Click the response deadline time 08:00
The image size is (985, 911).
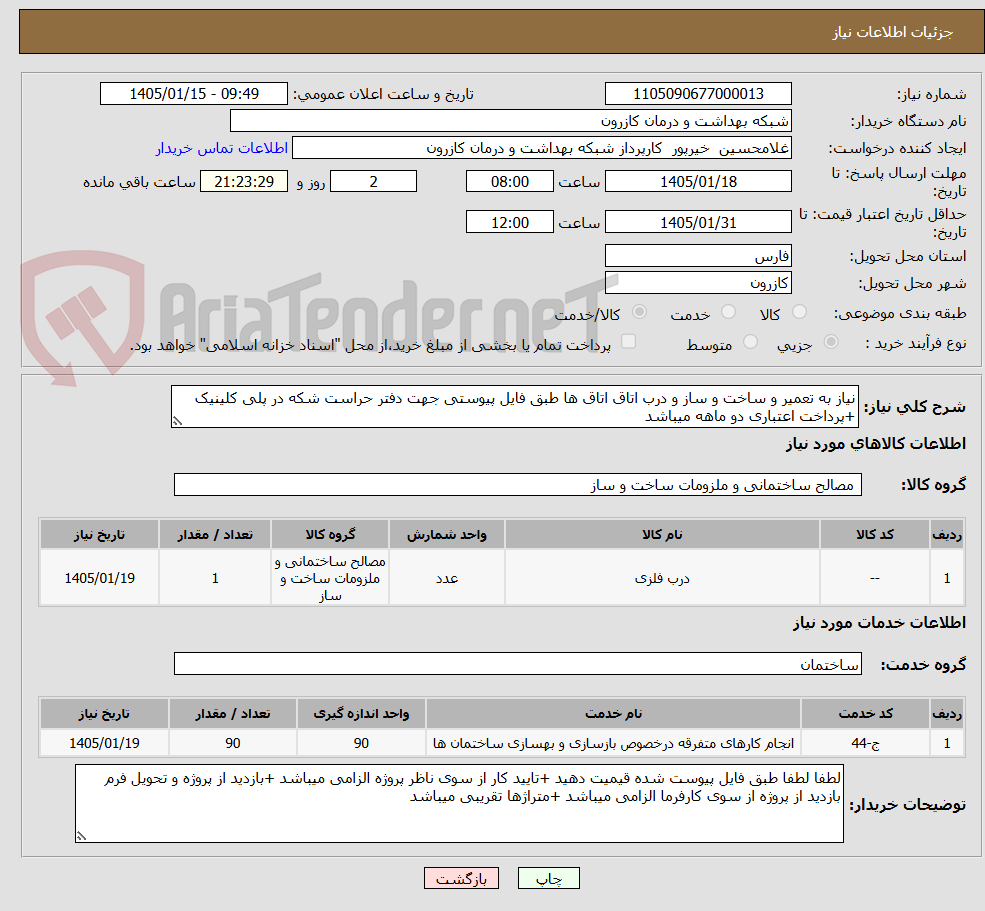(x=509, y=182)
